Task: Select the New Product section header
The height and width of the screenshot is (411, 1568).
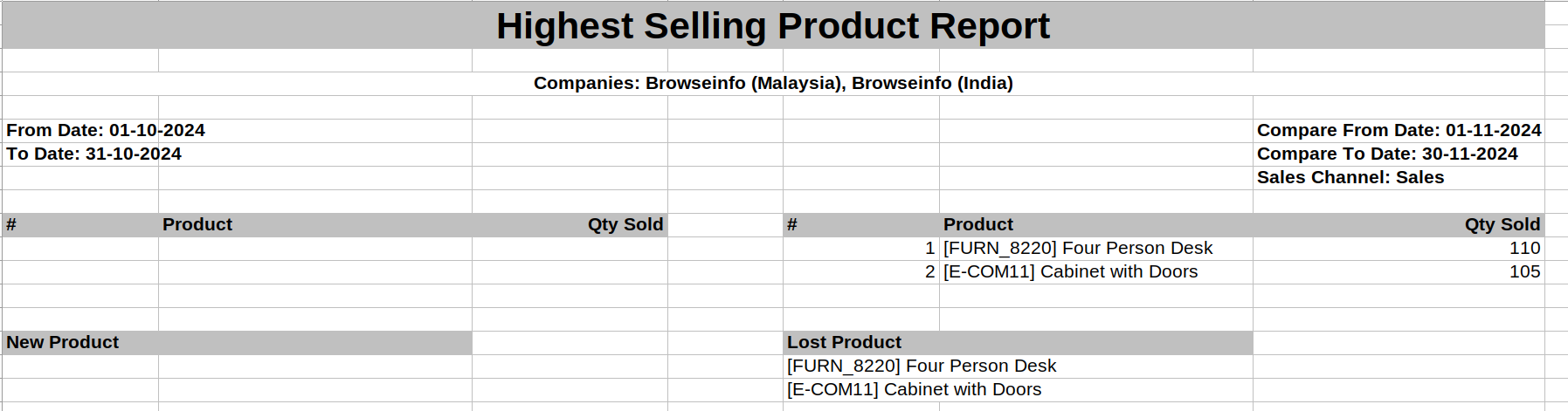Action: [x=63, y=342]
